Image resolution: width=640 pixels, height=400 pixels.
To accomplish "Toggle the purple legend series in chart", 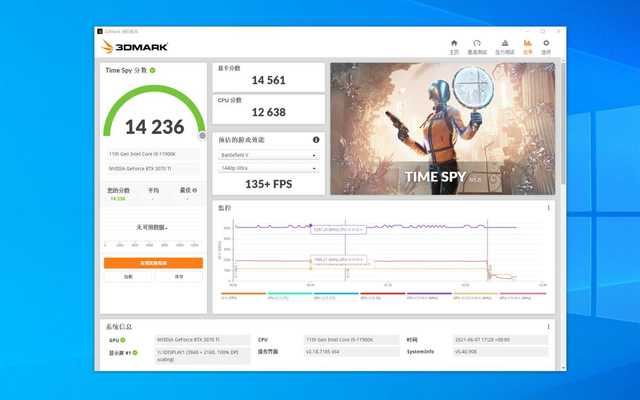I will coord(429,296).
